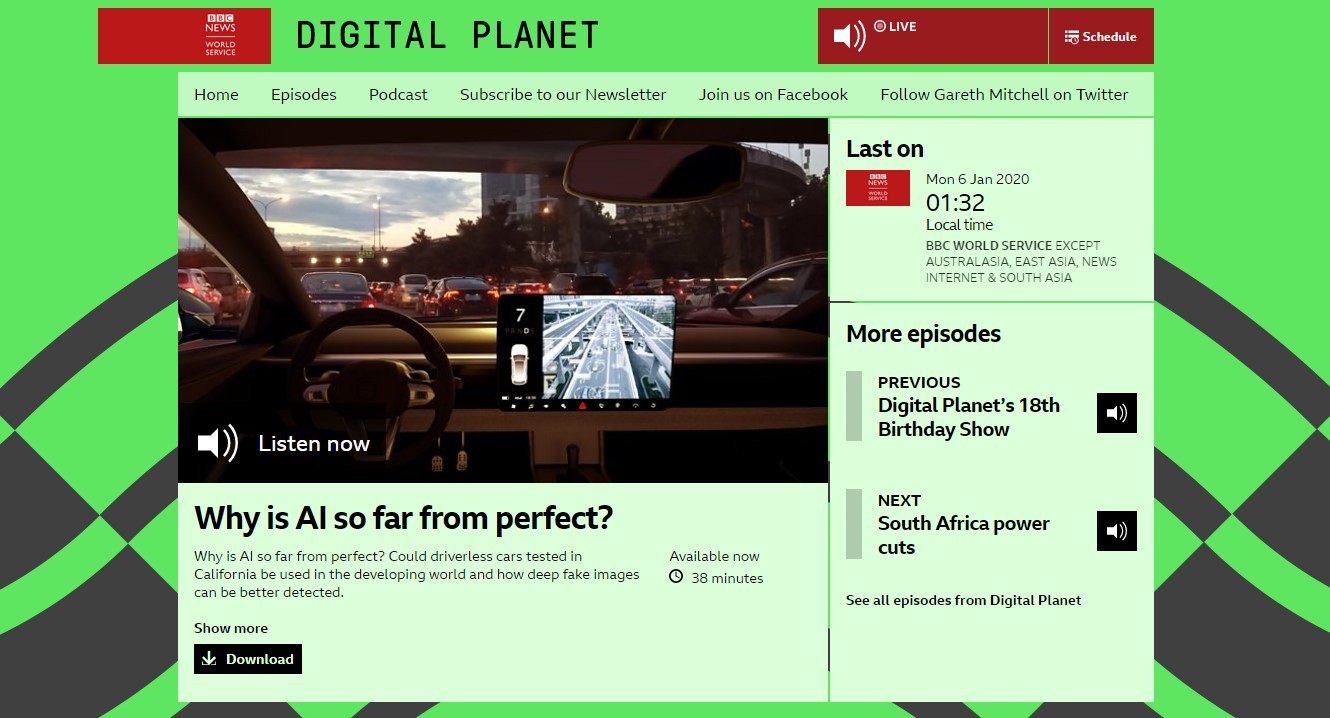This screenshot has width=1330, height=718.
Task: Play the 18th Birthday Show speaker icon
Action: point(1117,413)
